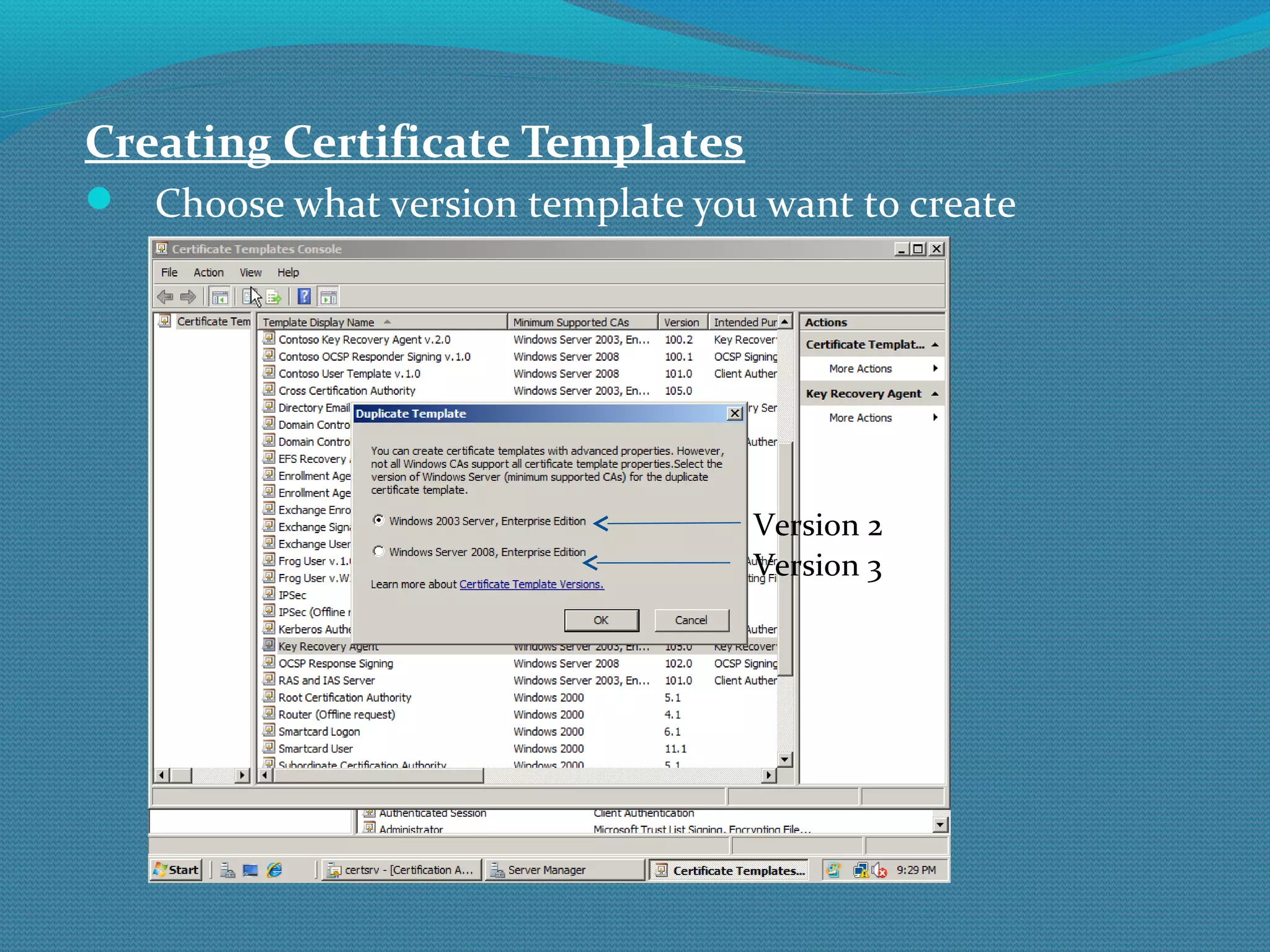Expand More Actions under Key Recovery Agent
Viewport: 1270px width, 952px height.
(873, 417)
